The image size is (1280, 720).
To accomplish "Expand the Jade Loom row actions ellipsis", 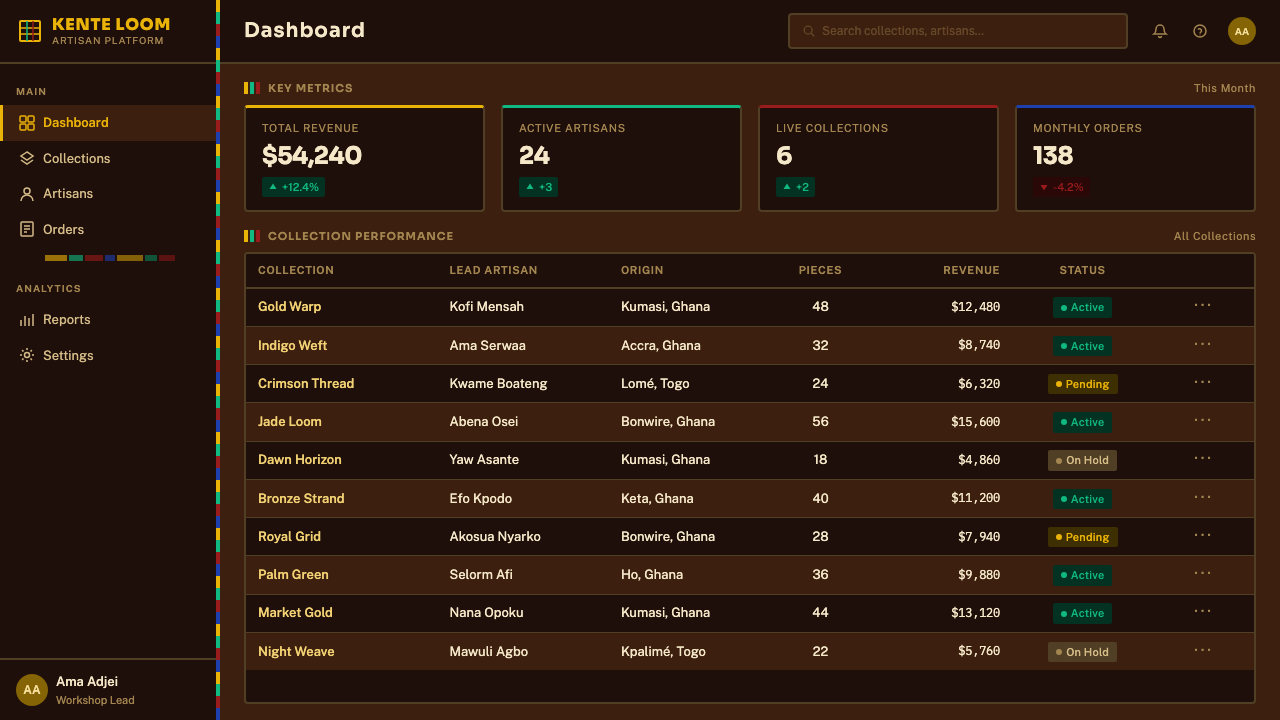I will (x=1202, y=421).
